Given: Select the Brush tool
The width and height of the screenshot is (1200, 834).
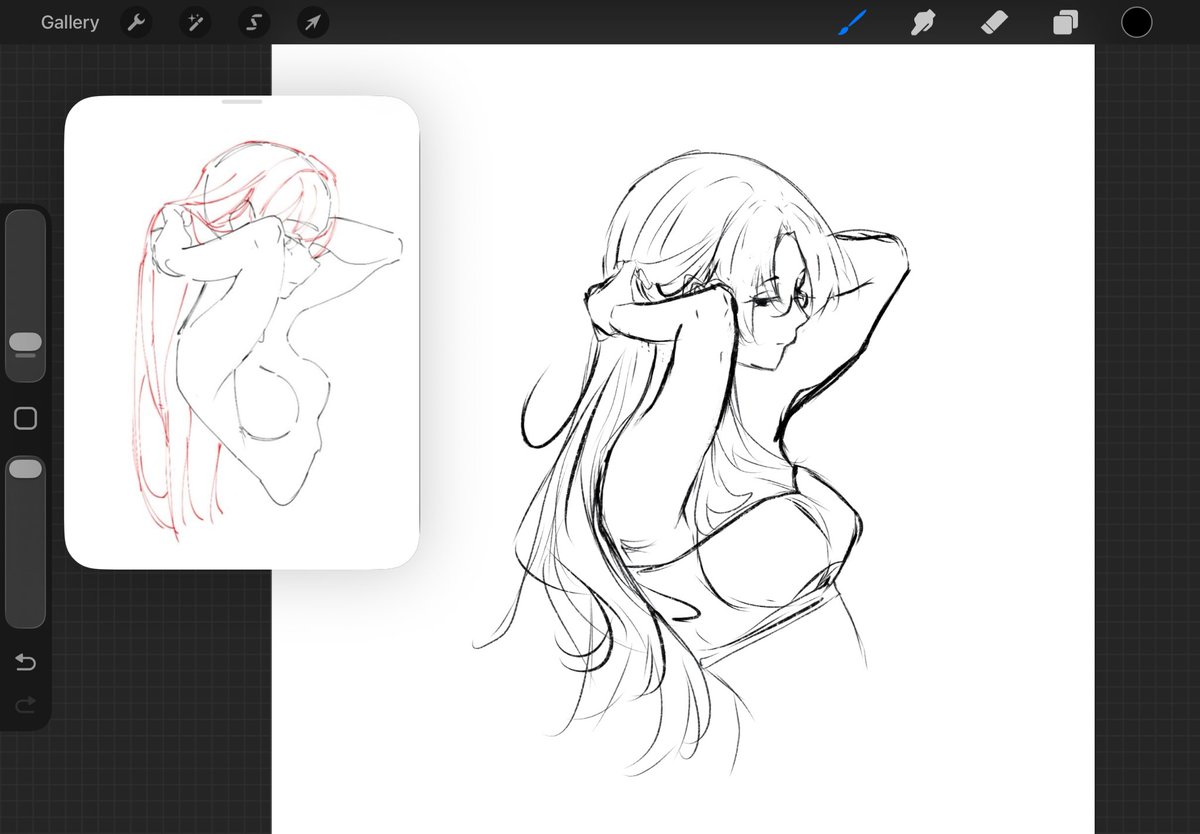Looking at the screenshot, I should pyautogui.click(x=852, y=22).
